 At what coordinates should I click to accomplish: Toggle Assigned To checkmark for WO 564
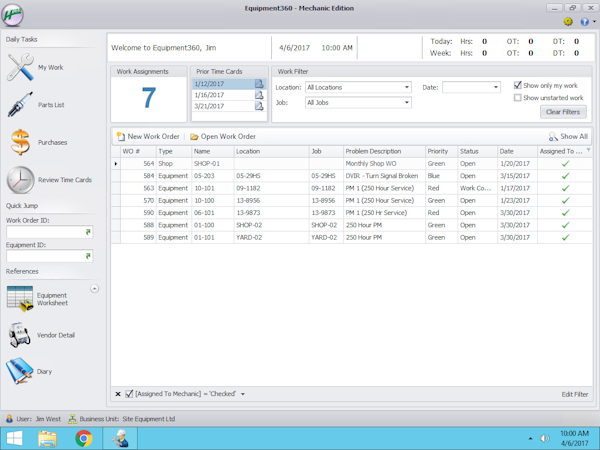point(565,164)
